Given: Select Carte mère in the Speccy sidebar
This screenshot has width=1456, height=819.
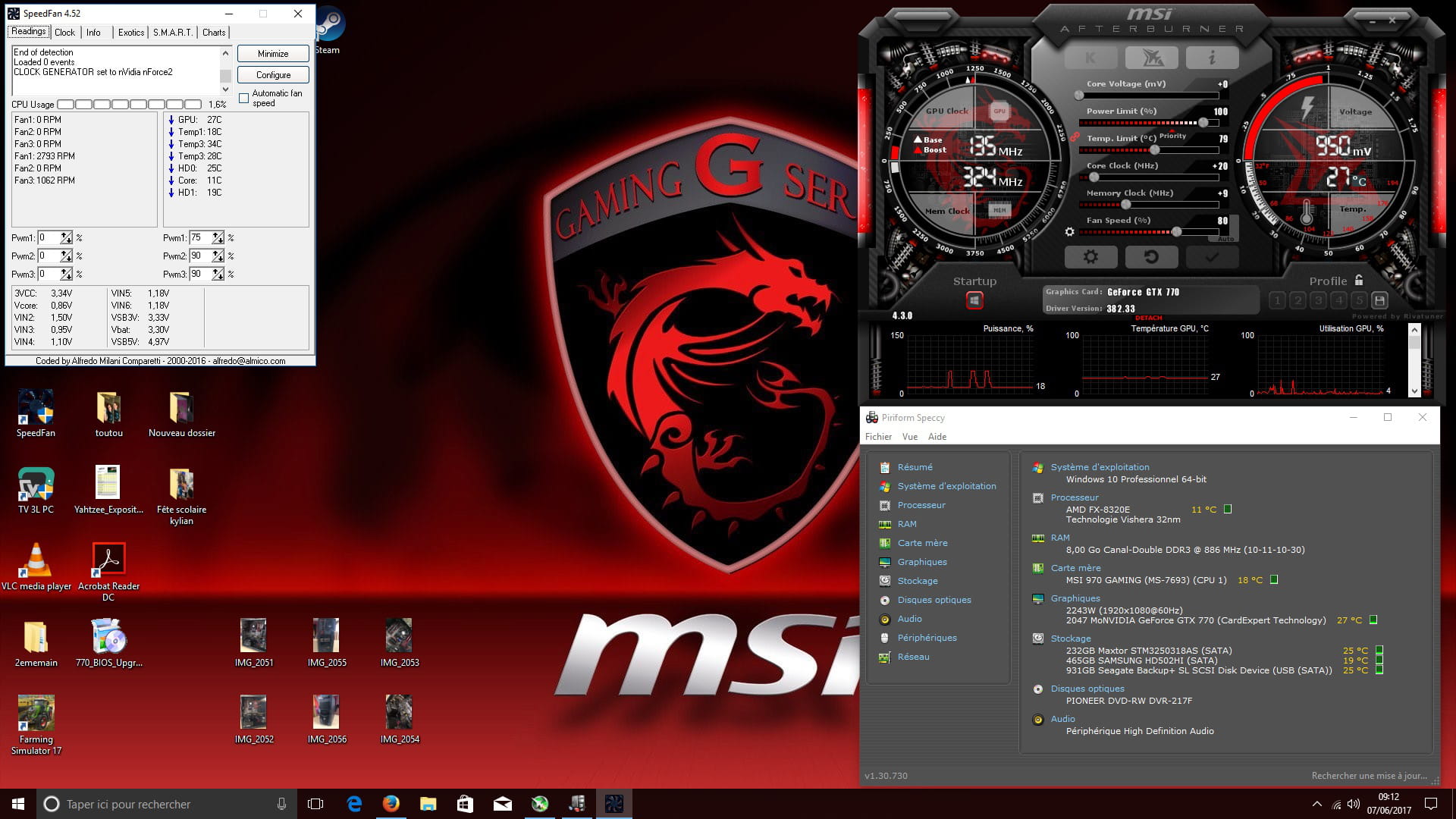Looking at the screenshot, I should [x=922, y=543].
